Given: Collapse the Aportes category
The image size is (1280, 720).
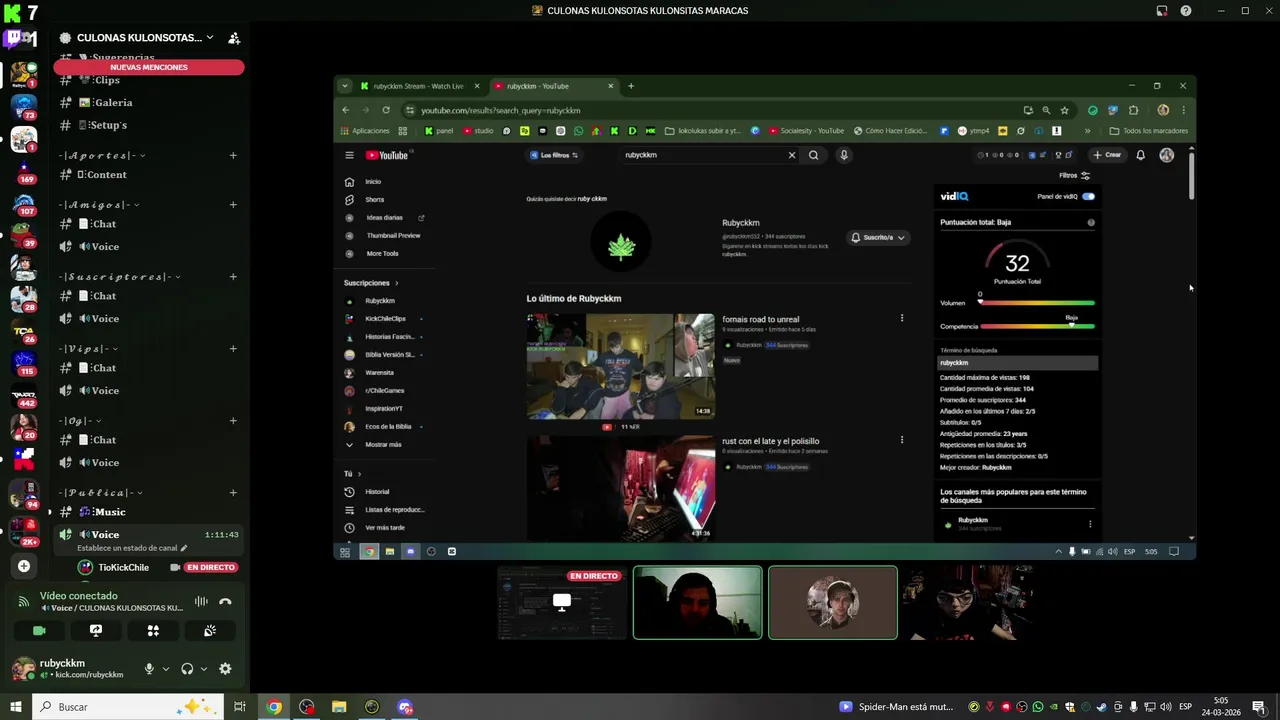Looking at the screenshot, I should tap(102, 155).
